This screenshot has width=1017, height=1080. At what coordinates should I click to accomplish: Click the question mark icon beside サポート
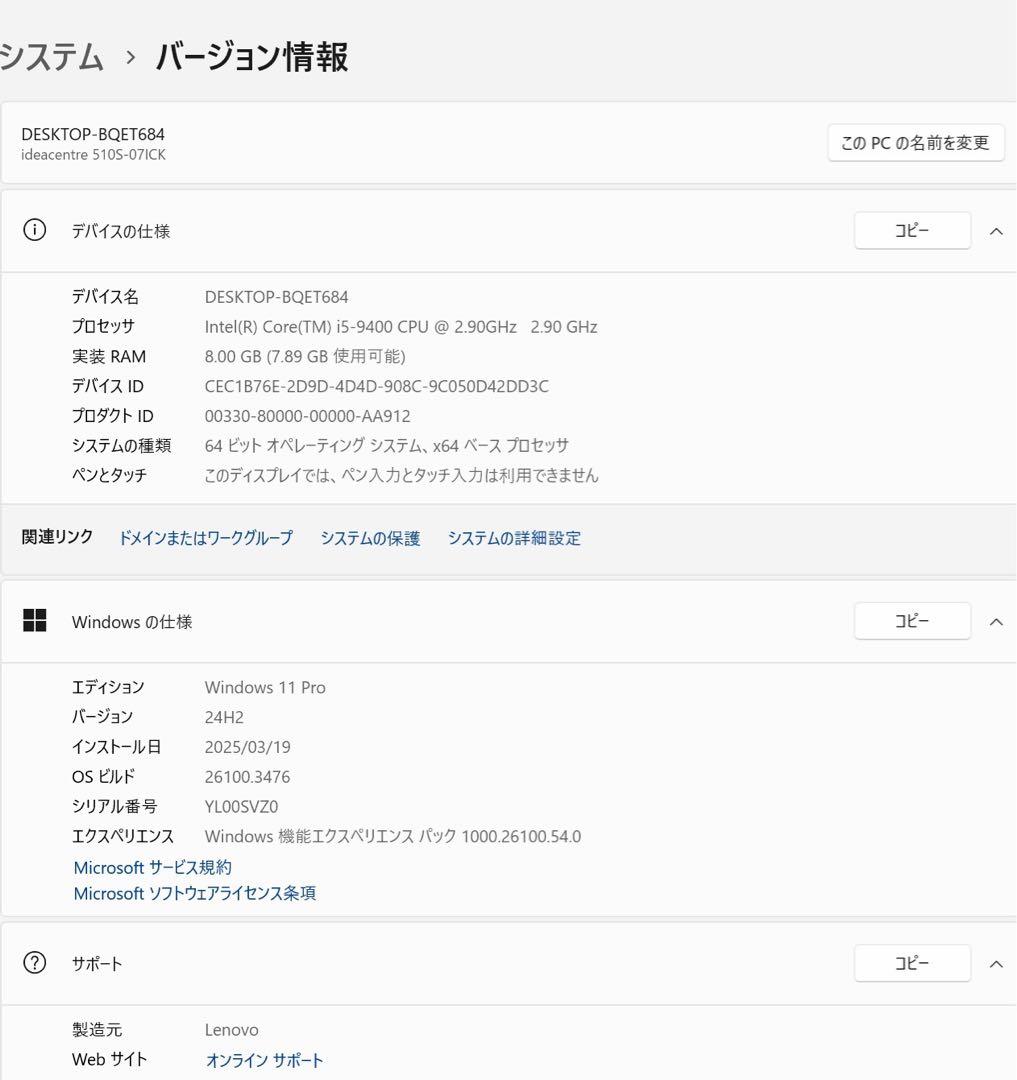click(35, 963)
